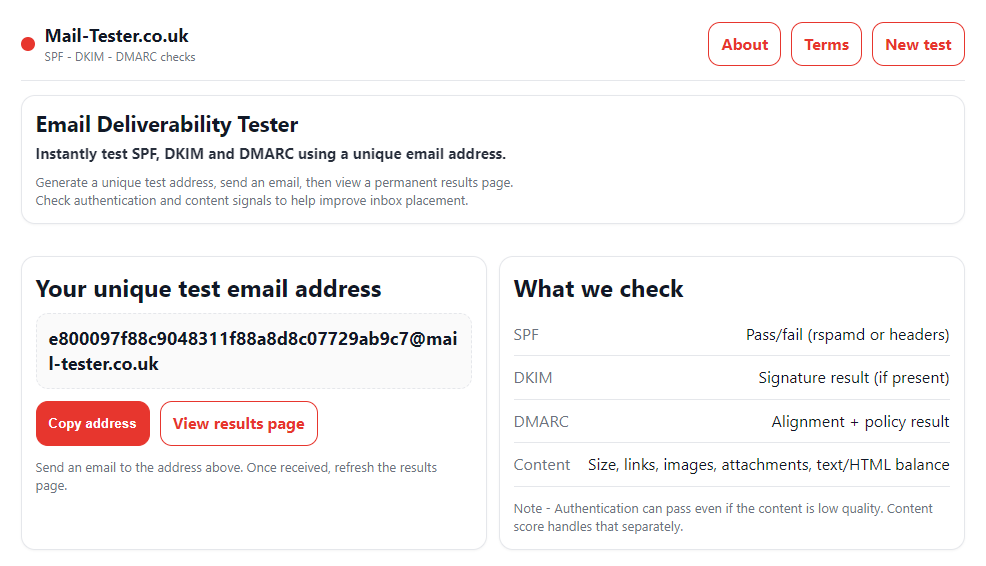Click the Signature result (if present) text
The width and height of the screenshot is (986, 566).
pyautogui.click(x=853, y=378)
